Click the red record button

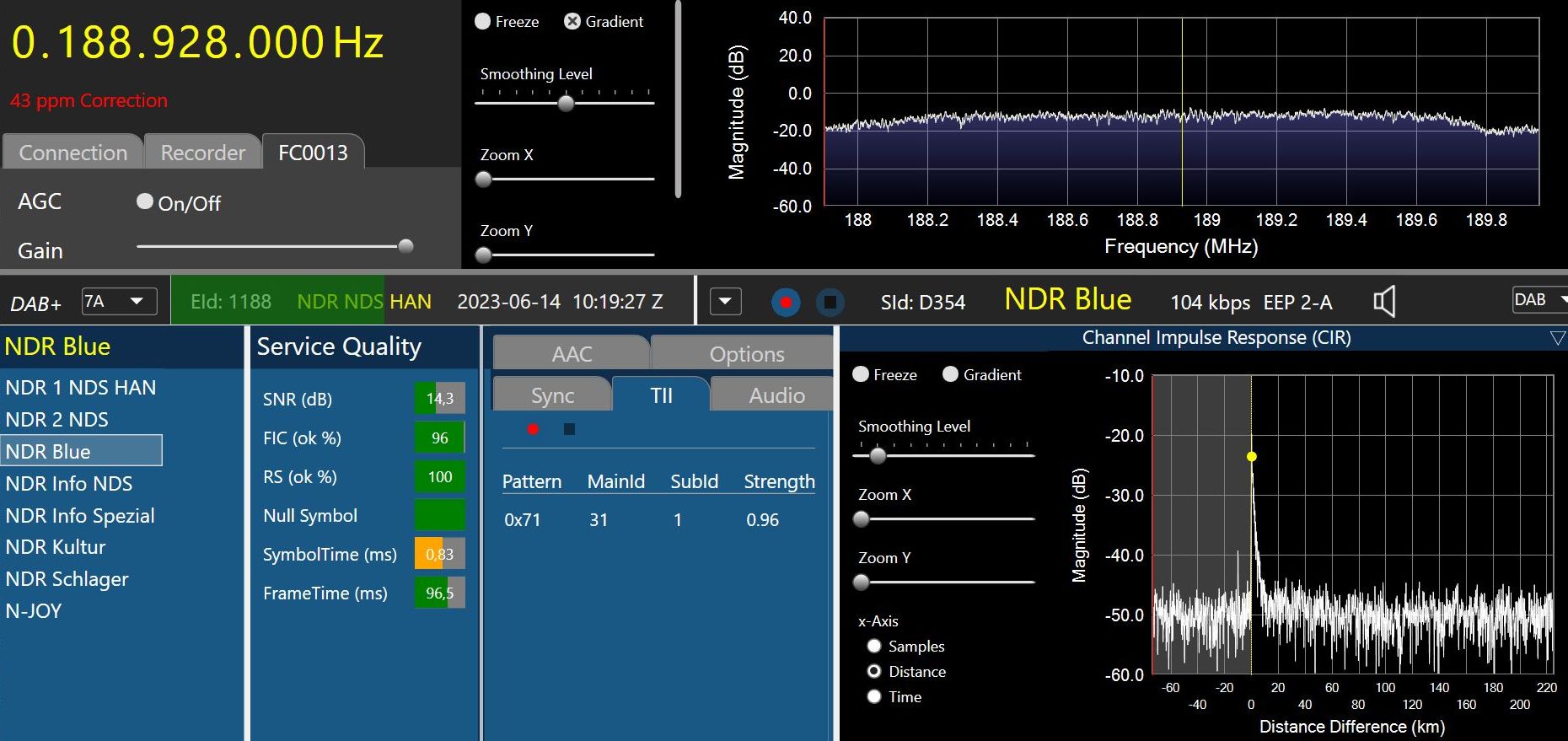click(x=786, y=302)
